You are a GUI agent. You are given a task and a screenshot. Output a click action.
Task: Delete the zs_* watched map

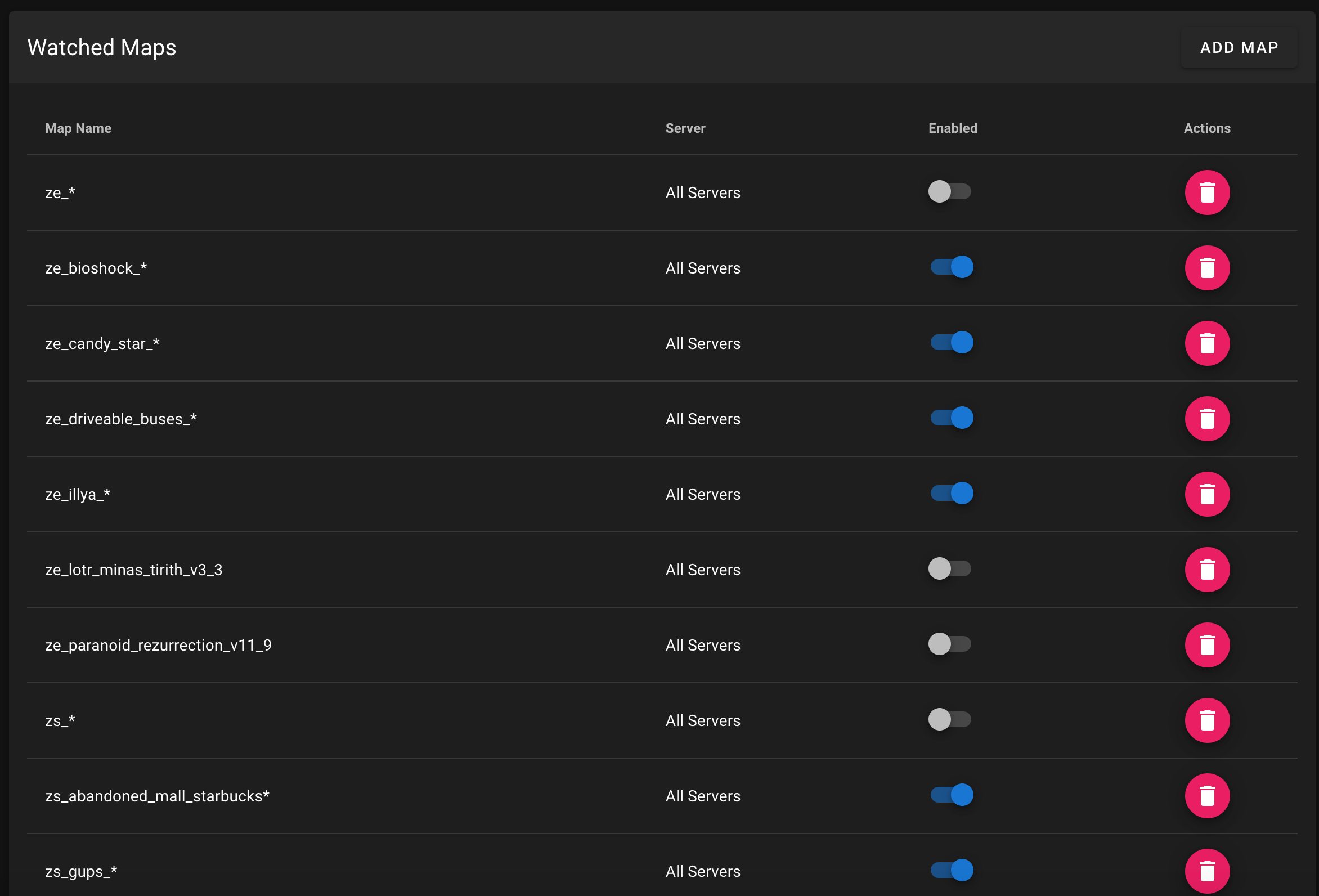[x=1206, y=720]
